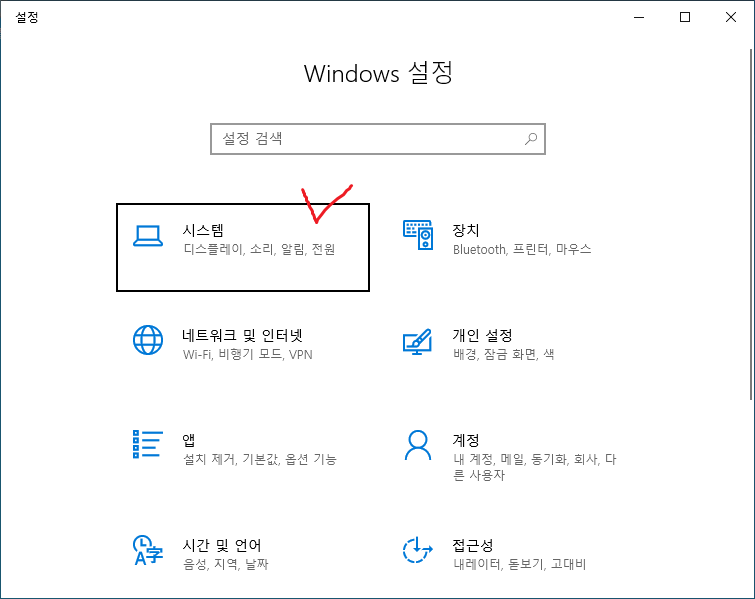Open 개인 설정 title
Screen dimensions: 755x599
tap(482, 335)
